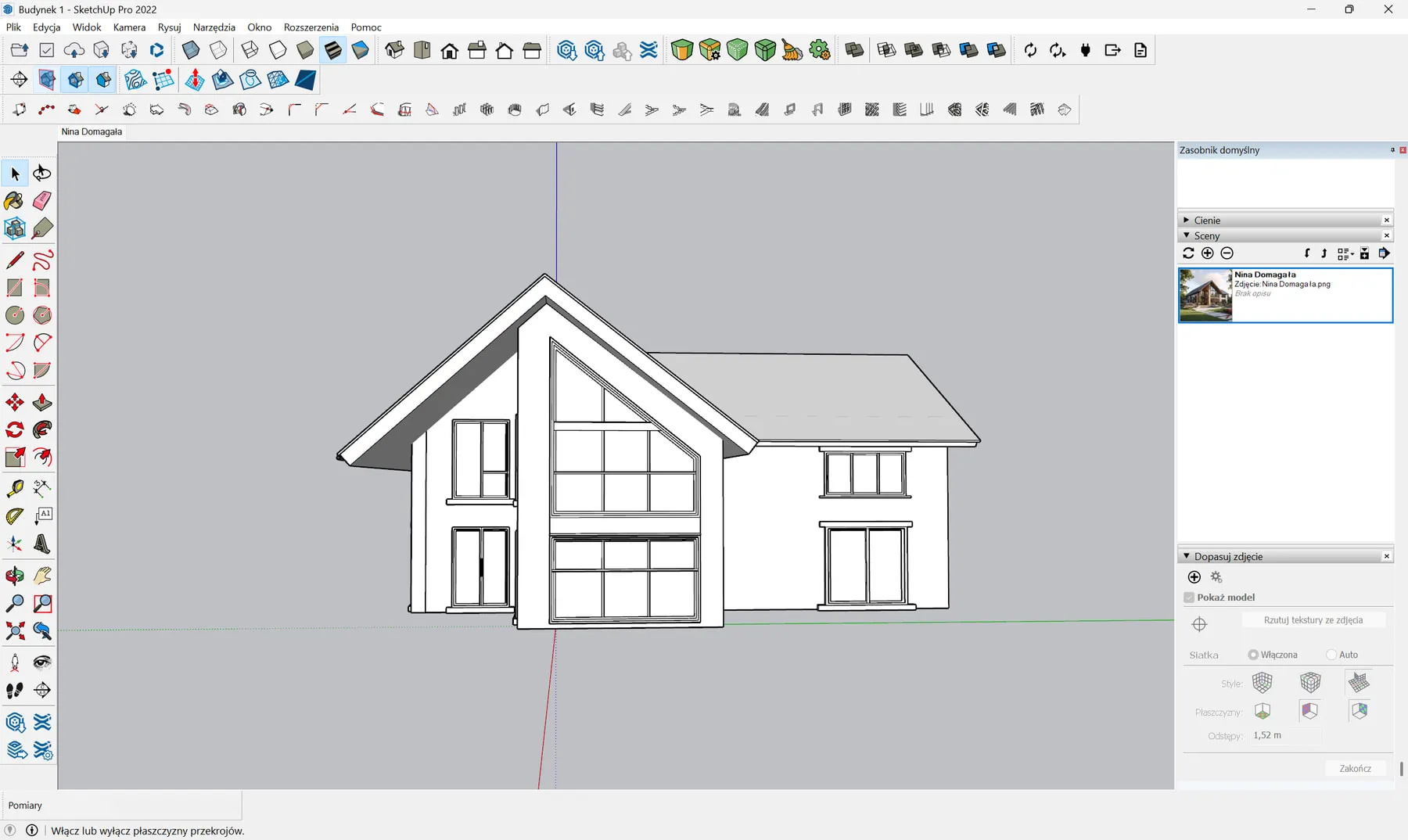Select the Auto grid radio button
This screenshot has height=840, width=1408.
pos(1331,655)
